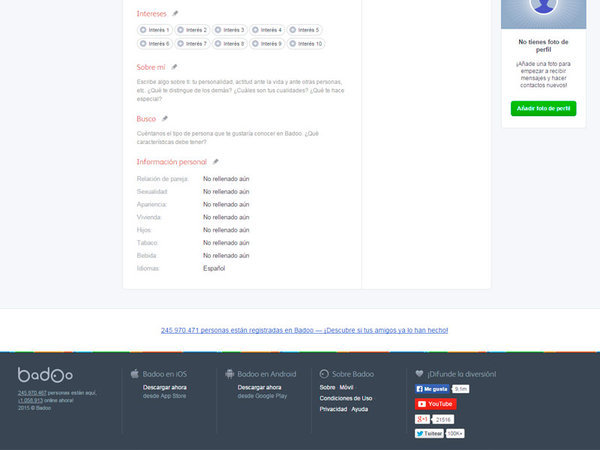Click the Android robot icon

point(230,374)
